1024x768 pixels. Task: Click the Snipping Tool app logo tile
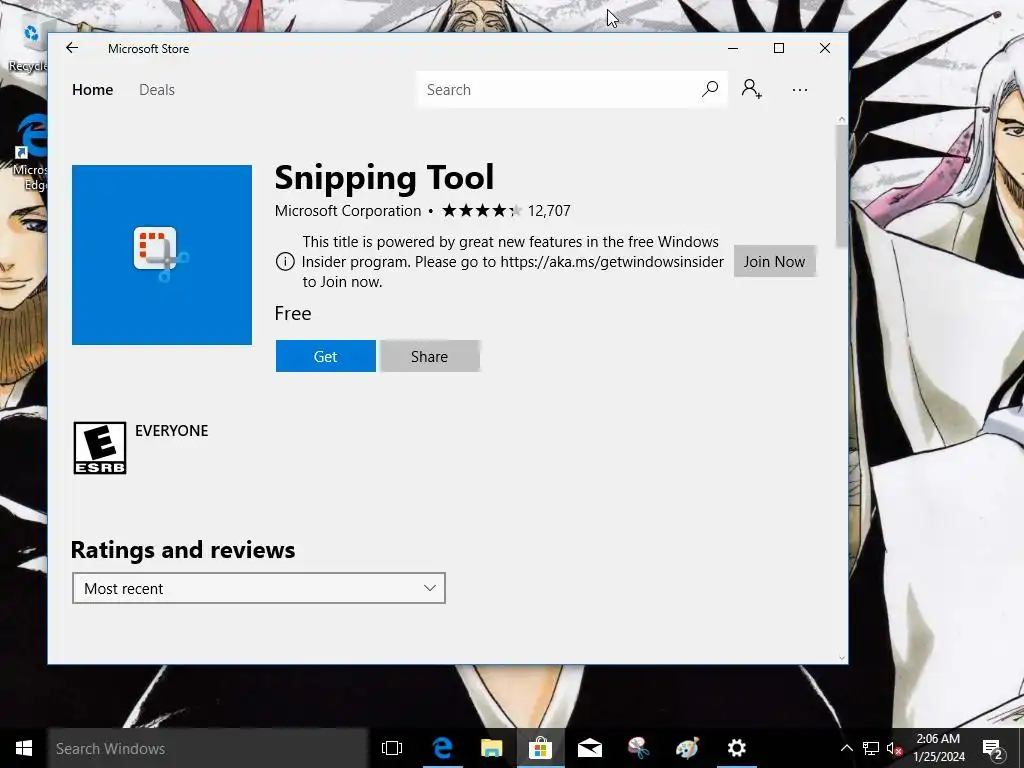pyautogui.click(x=162, y=255)
